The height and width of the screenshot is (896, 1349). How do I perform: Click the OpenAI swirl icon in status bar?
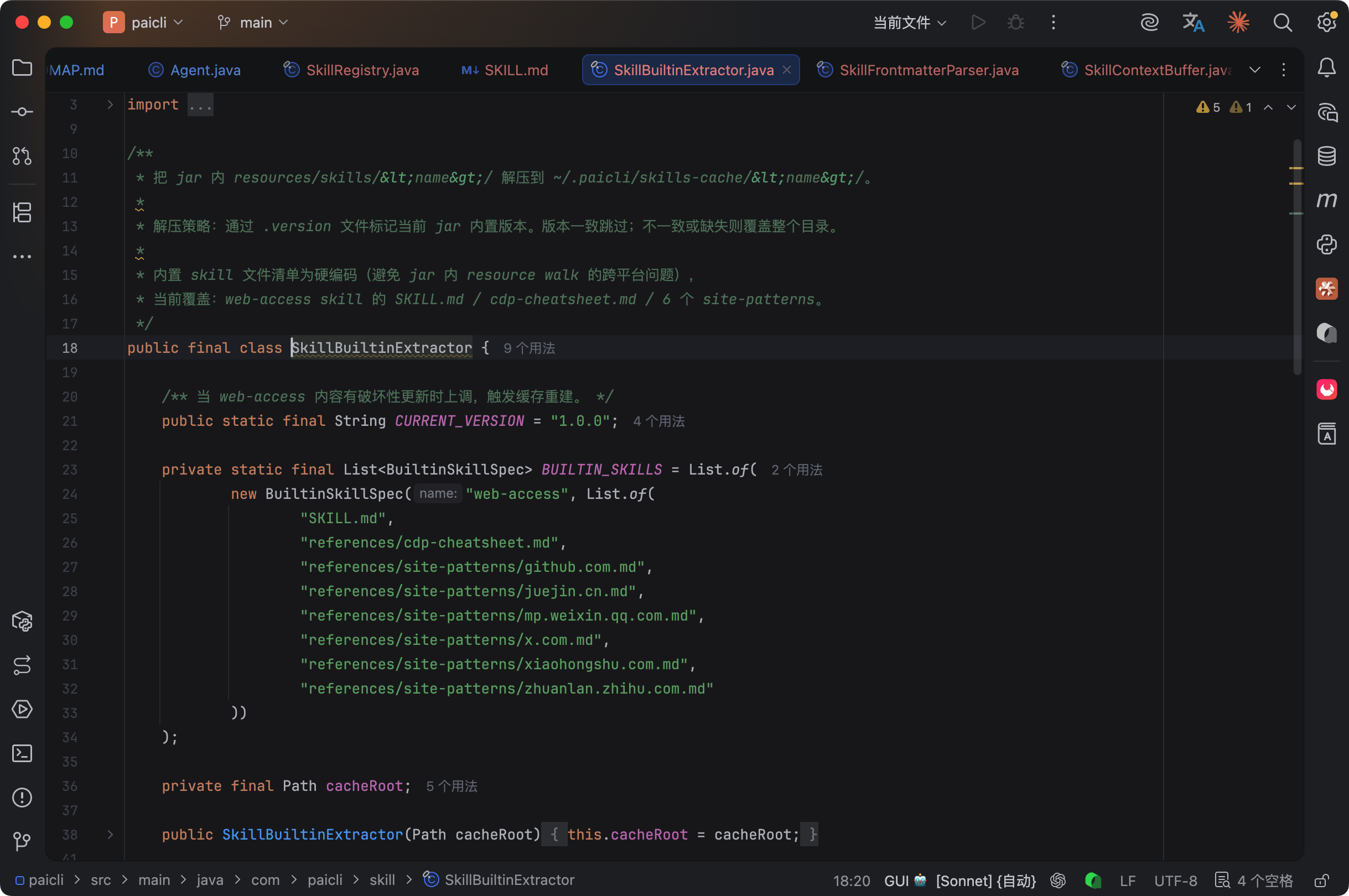[1058, 881]
